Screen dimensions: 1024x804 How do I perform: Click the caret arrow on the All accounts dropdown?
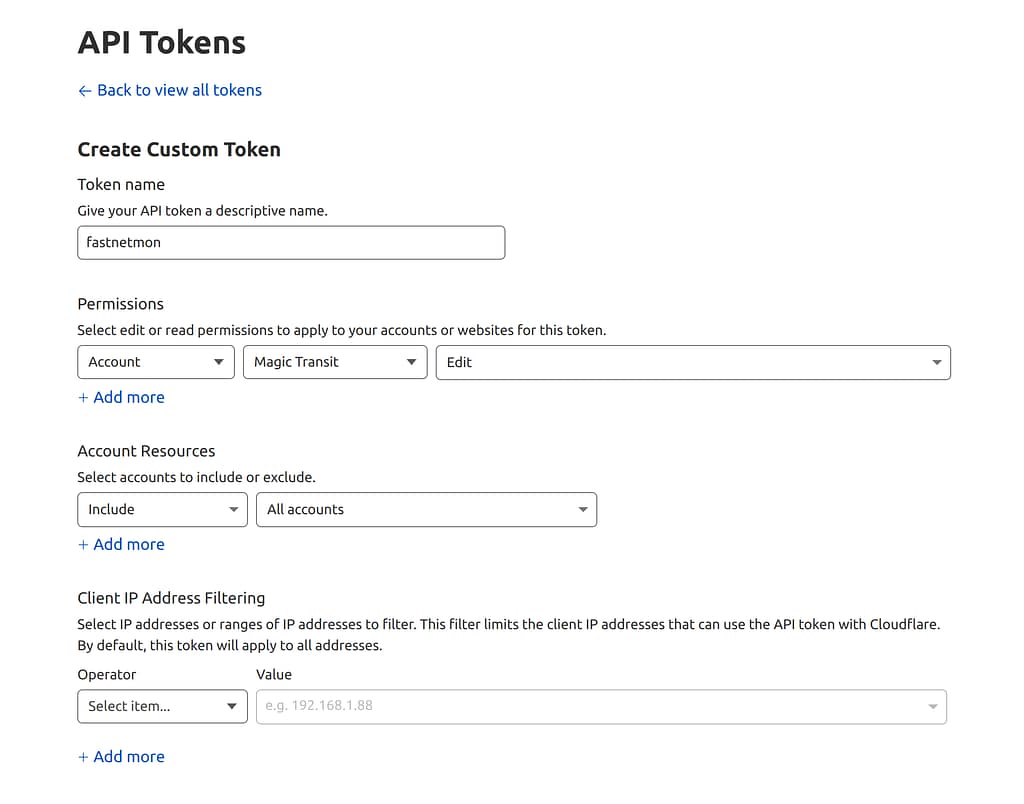(x=583, y=509)
